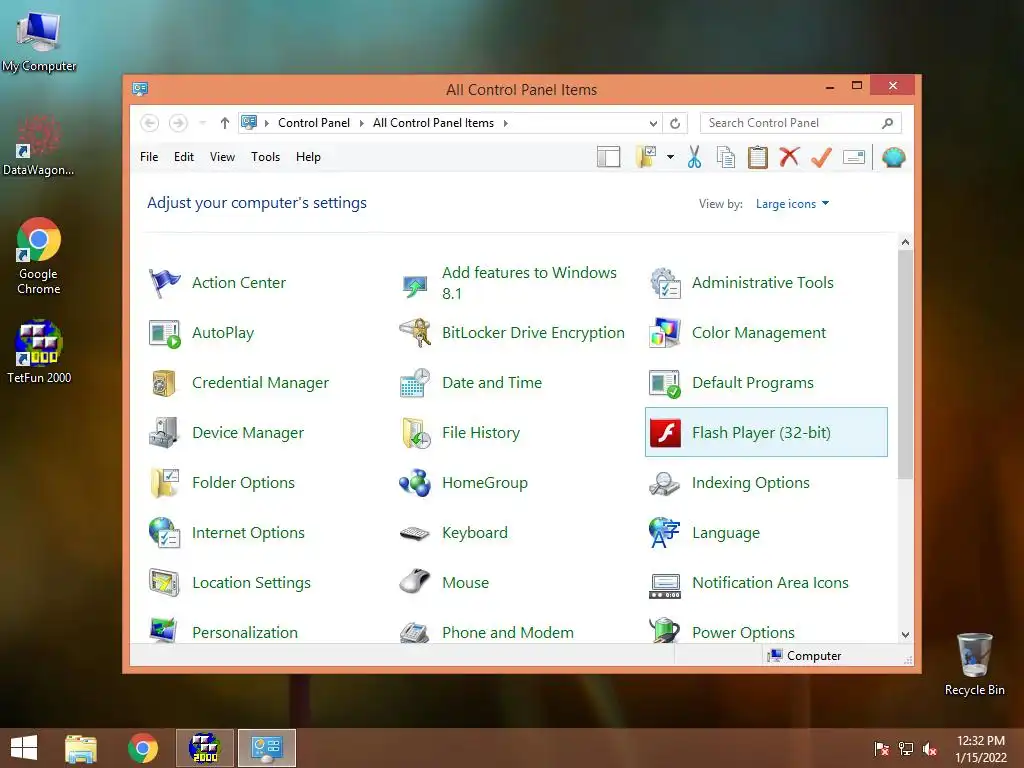The width and height of the screenshot is (1024, 768).
Task: Open the File menu
Action: coord(149,157)
